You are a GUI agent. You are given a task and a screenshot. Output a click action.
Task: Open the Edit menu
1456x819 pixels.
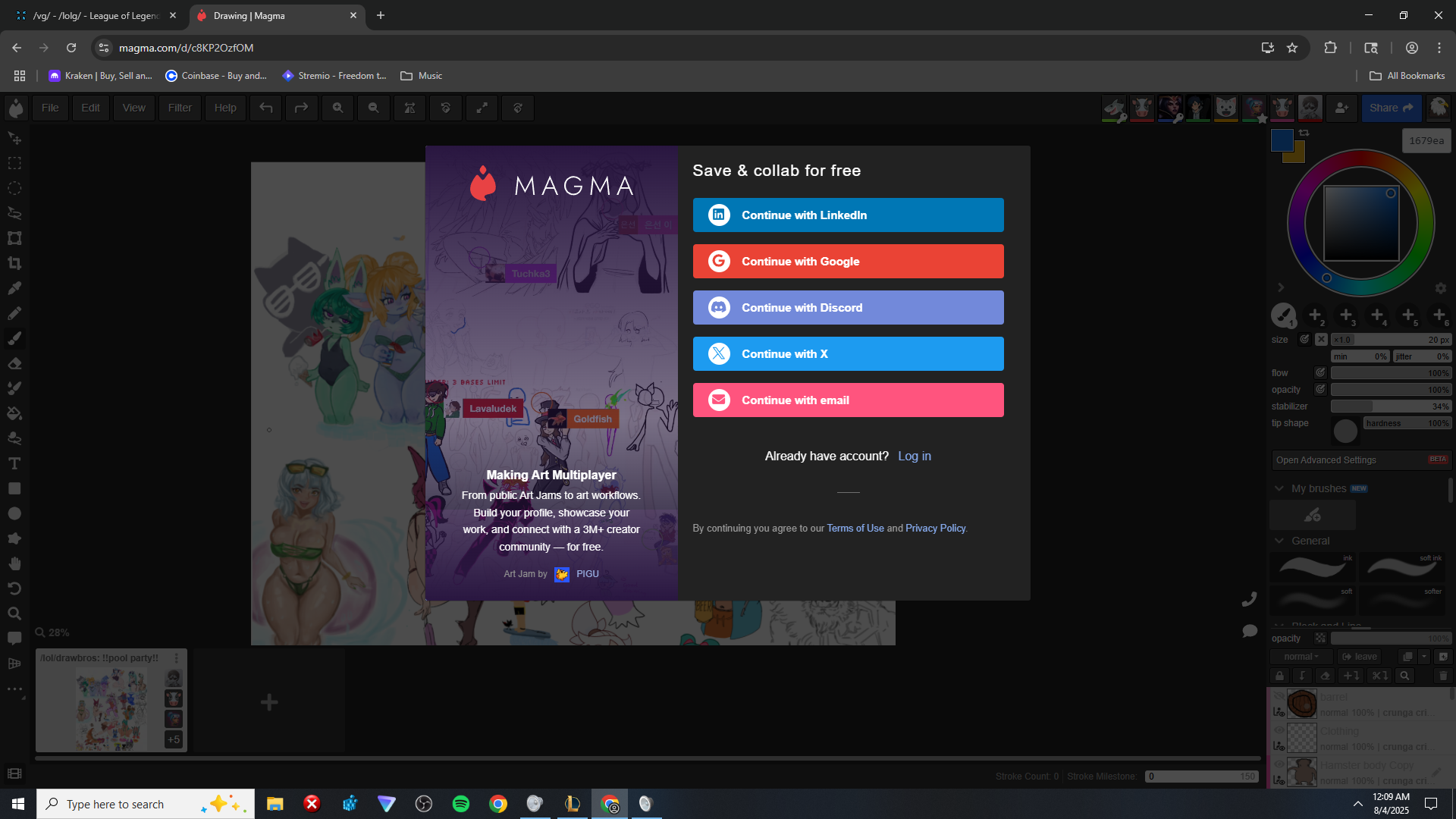tap(90, 108)
